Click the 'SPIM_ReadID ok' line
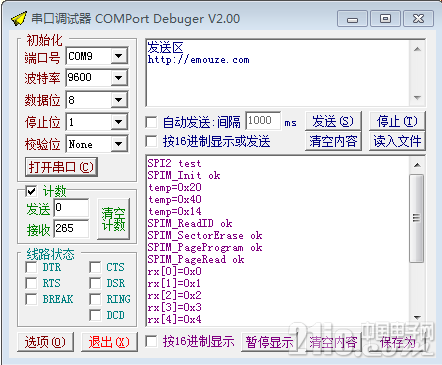Viewport: 442px width, 365px height. point(190,223)
